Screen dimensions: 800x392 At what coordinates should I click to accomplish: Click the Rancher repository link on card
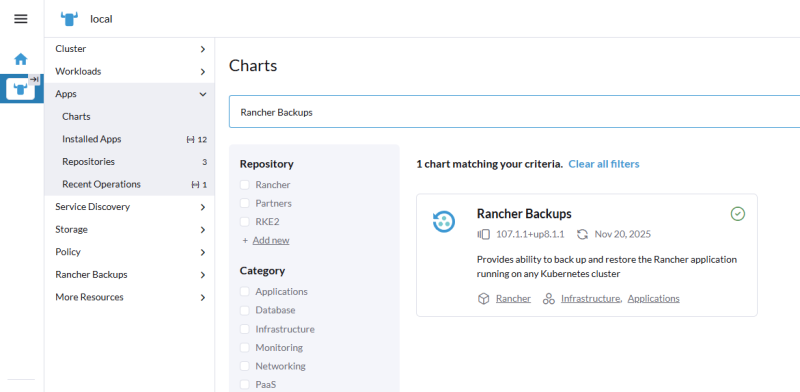tap(513, 299)
